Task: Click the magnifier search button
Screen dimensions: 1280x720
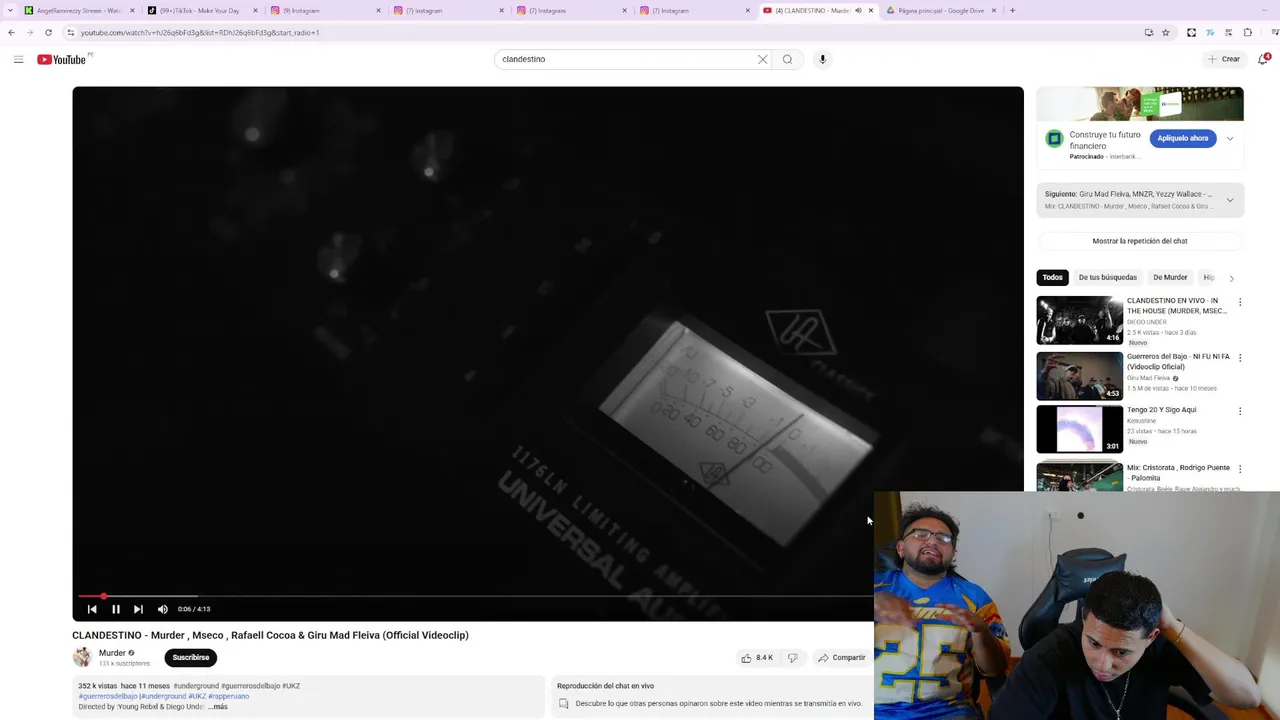Action: (788, 59)
